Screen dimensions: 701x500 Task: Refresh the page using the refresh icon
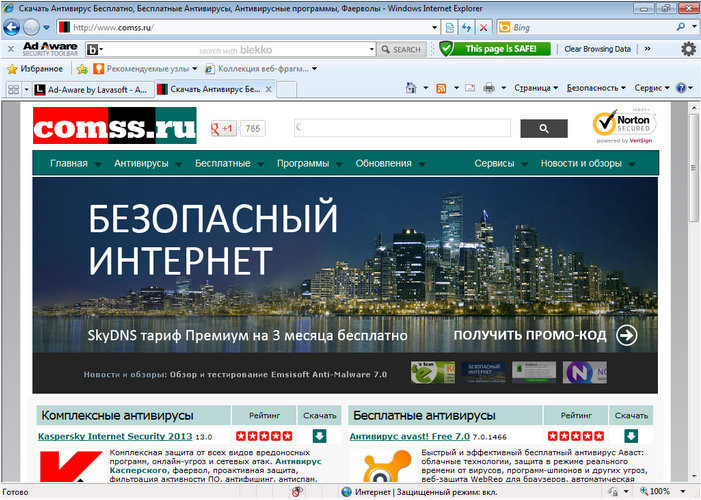tap(467, 28)
